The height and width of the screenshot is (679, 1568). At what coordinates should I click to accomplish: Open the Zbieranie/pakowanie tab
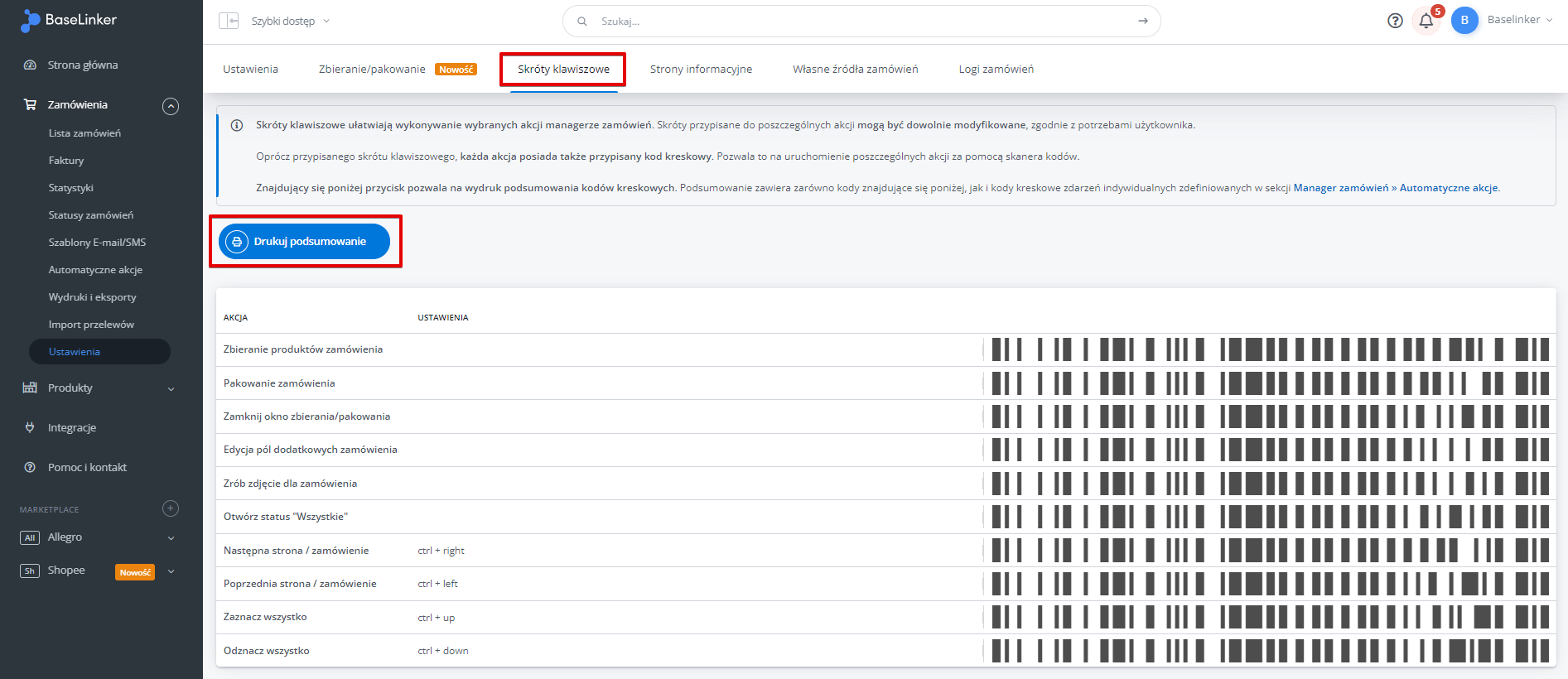point(398,69)
